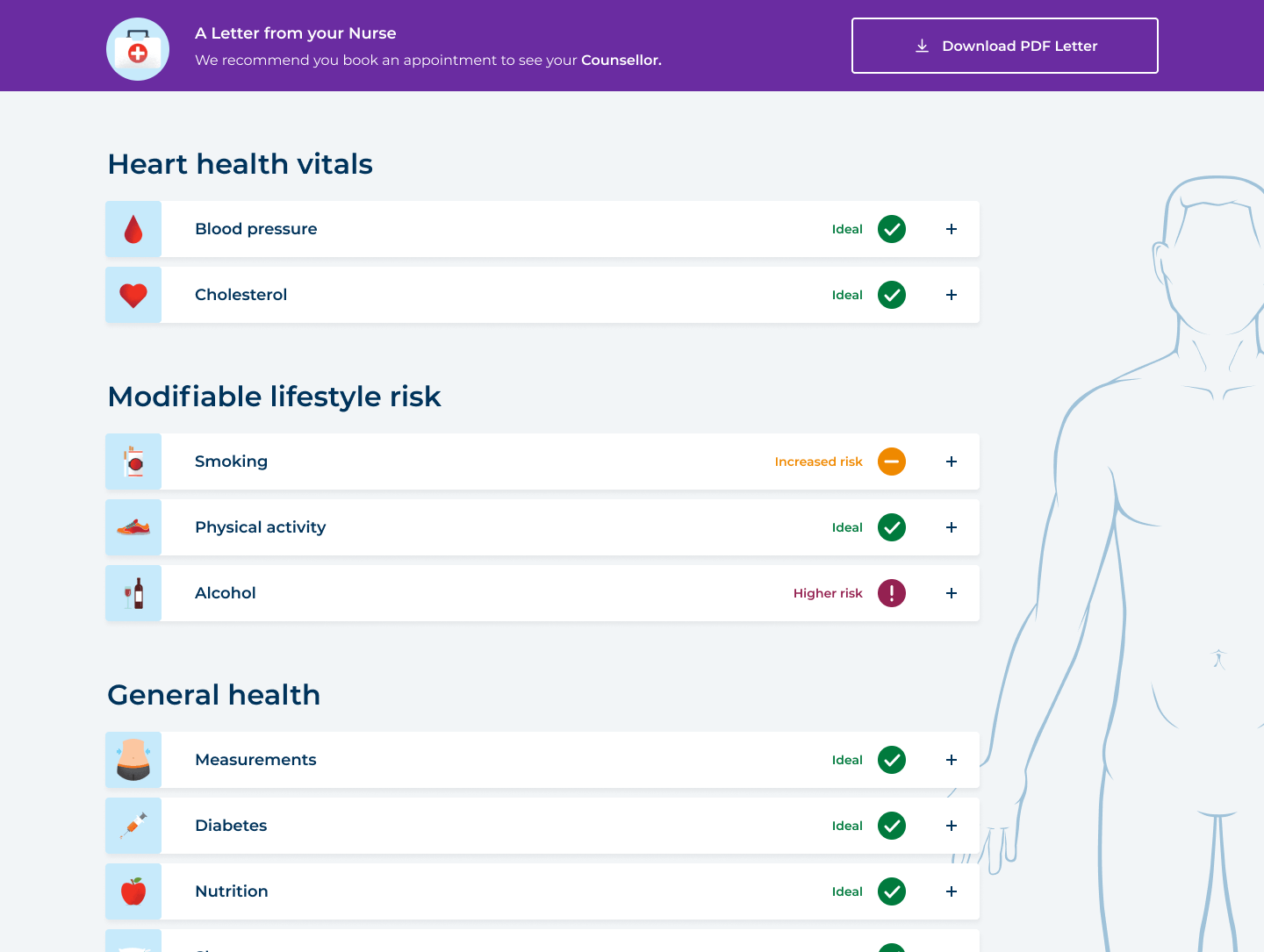The width and height of the screenshot is (1264, 952).
Task: Click the waist measurement icon beside Measurements
Action: (x=133, y=760)
